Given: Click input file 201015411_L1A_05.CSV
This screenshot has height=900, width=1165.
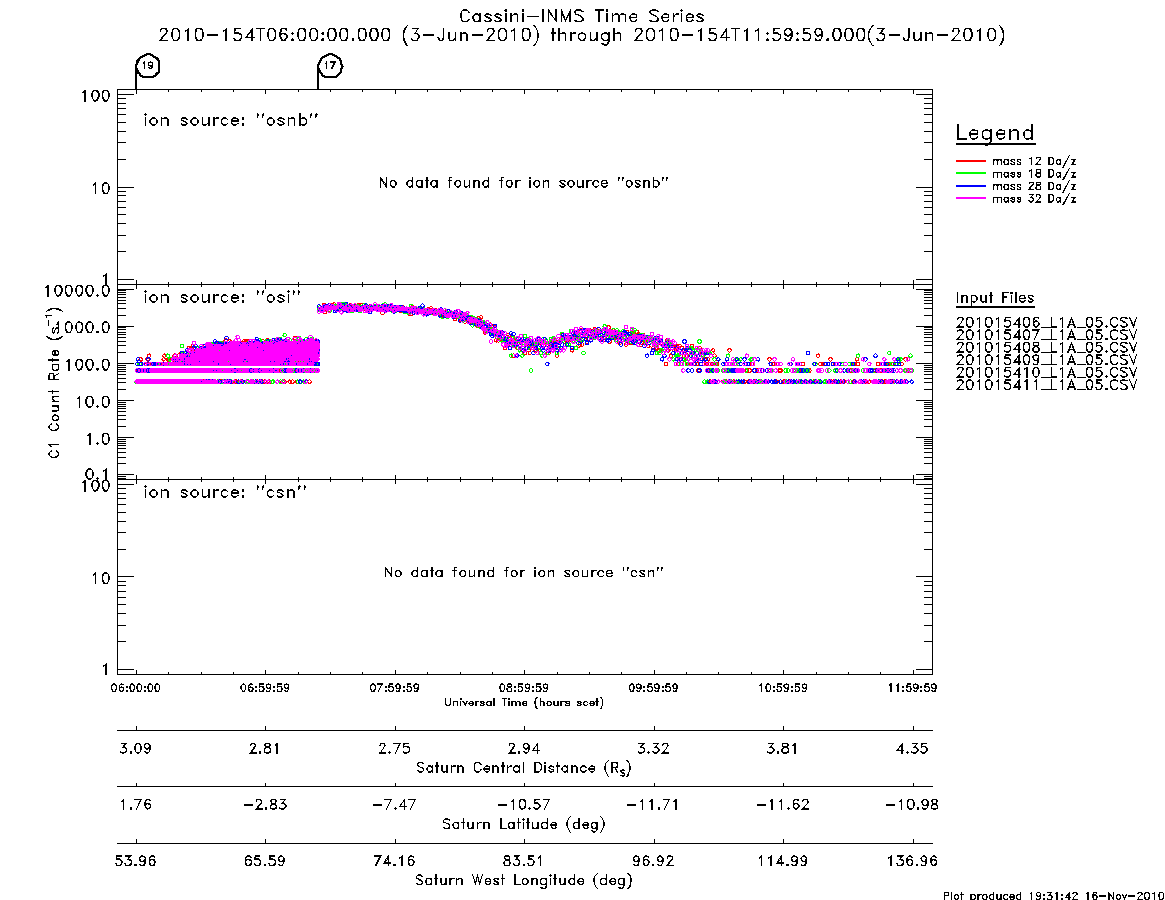Looking at the screenshot, I should click(x=1046, y=385).
